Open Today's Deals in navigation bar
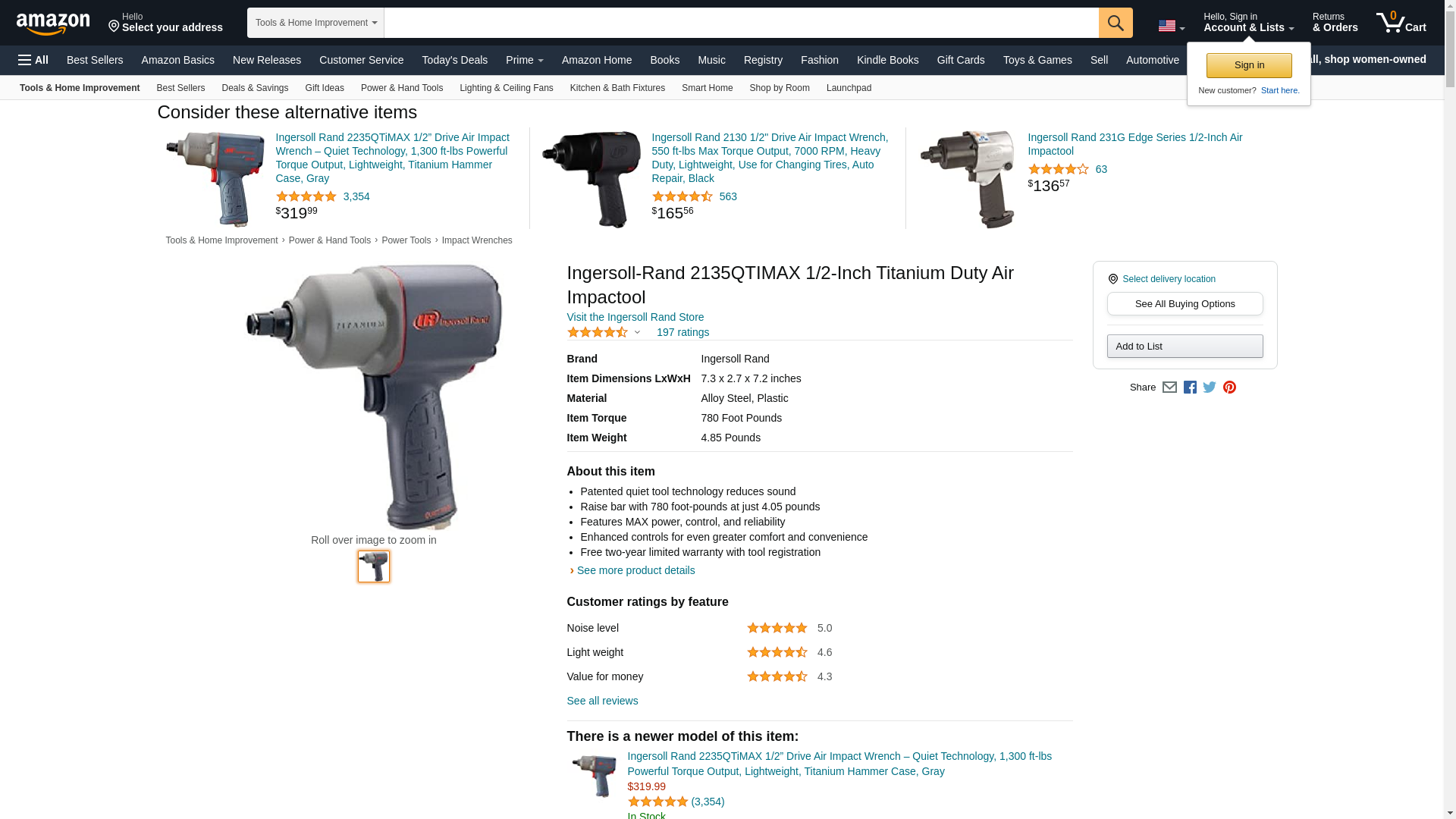Image resolution: width=1456 pixels, height=819 pixels. 454,60
